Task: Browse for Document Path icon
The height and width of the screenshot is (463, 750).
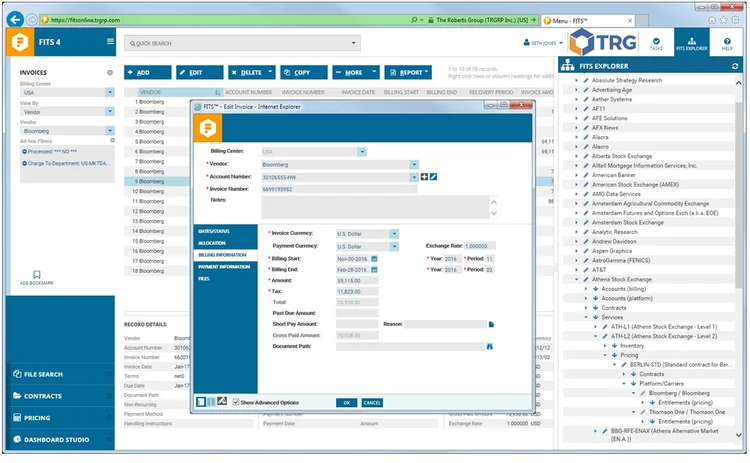Action: point(490,347)
